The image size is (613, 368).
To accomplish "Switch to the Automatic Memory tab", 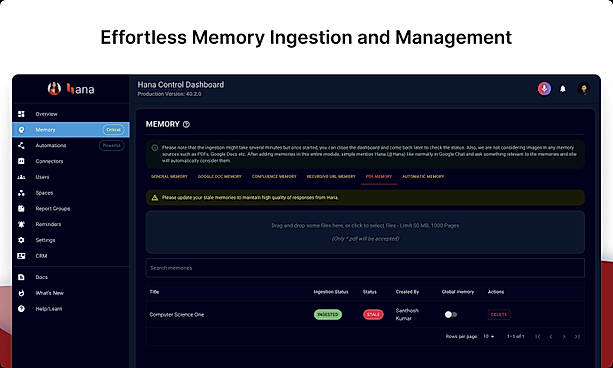I will tap(423, 177).
